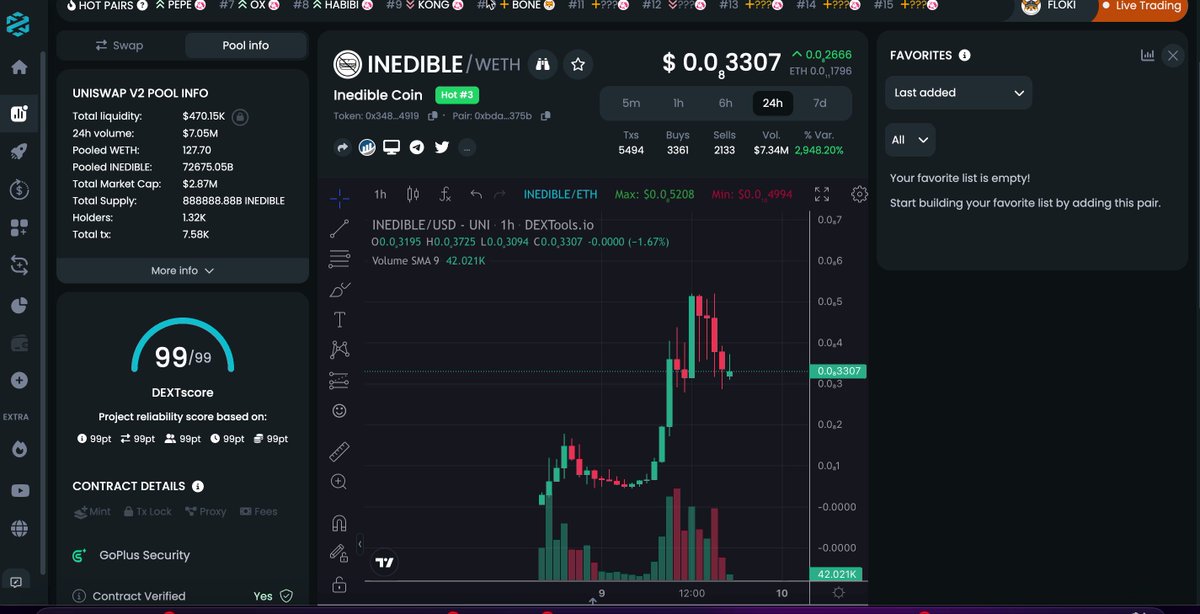The height and width of the screenshot is (614, 1200).
Task: Open the DEXTools logo home
Action: pos(19,26)
